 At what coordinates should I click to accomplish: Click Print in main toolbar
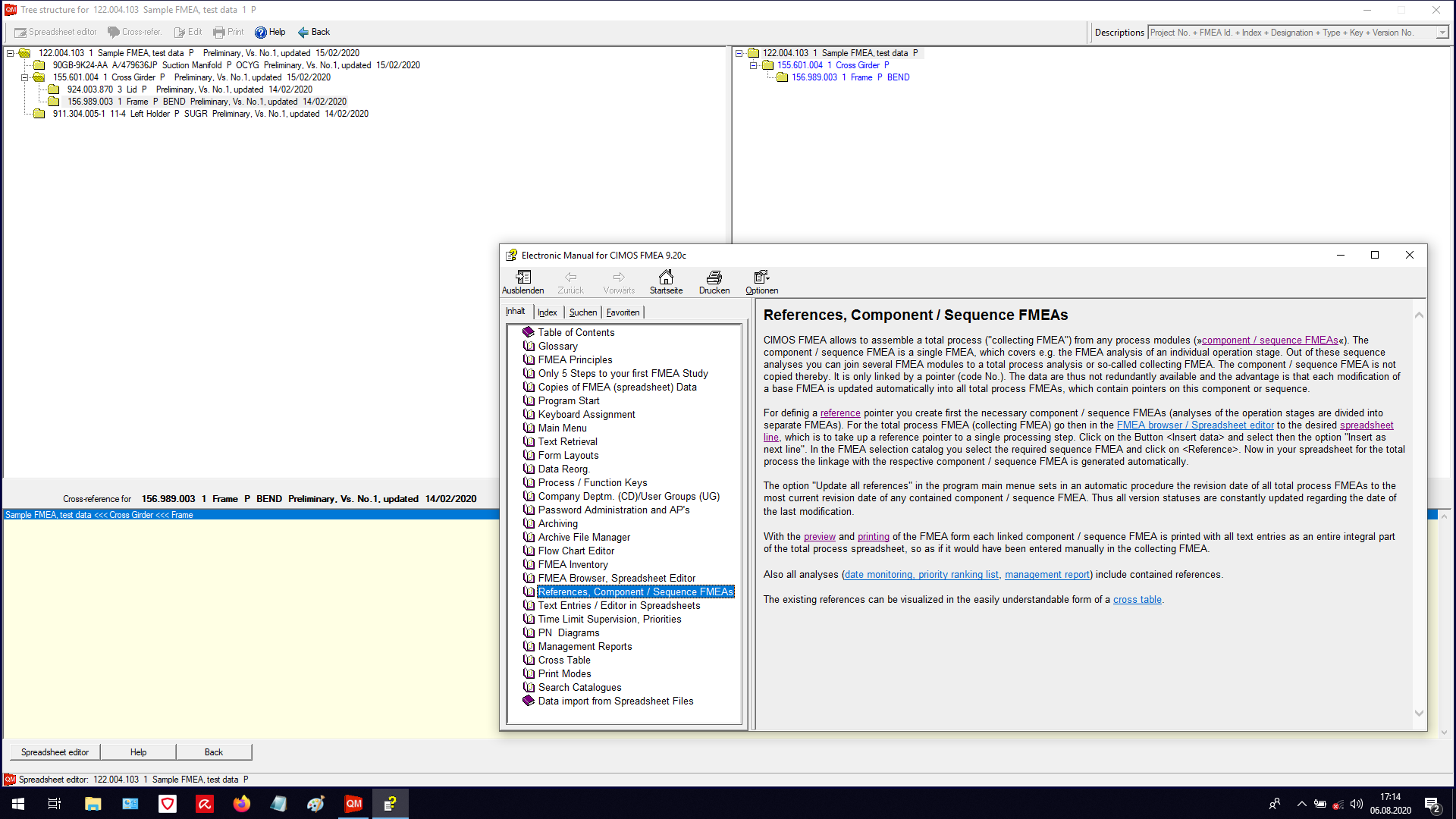click(x=228, y=32)
